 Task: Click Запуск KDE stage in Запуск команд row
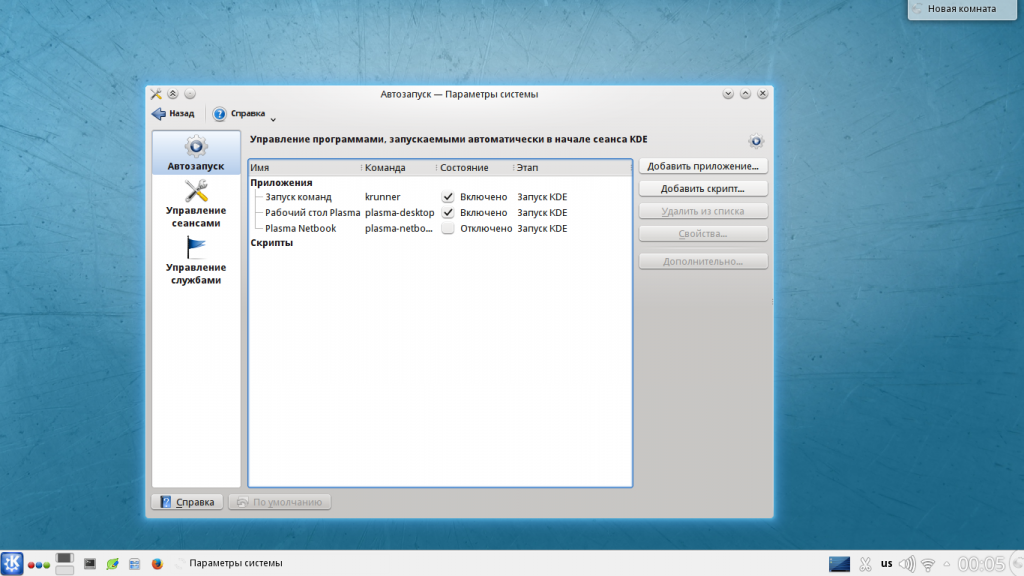click(542, 197)
